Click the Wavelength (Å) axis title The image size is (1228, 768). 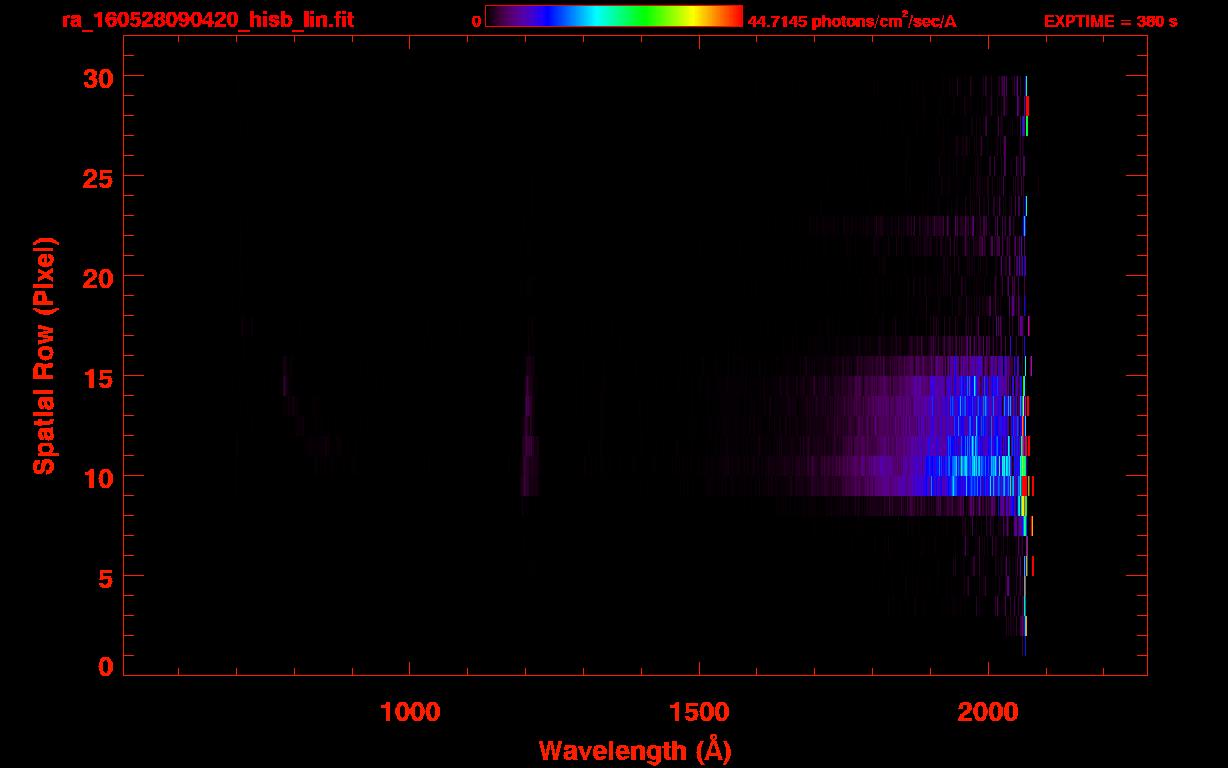(635, 750)
